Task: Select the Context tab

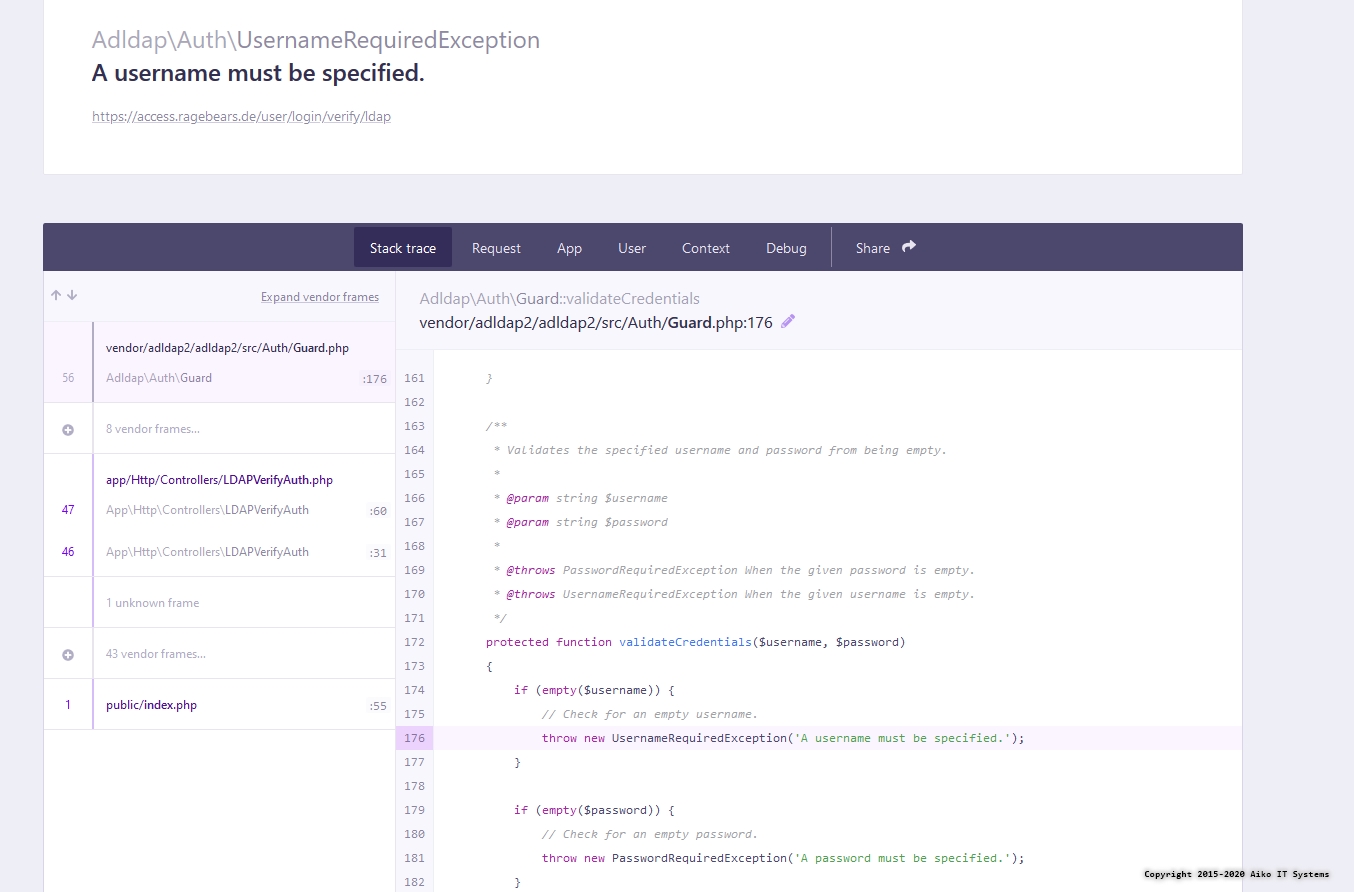Action: coord(705,247)
